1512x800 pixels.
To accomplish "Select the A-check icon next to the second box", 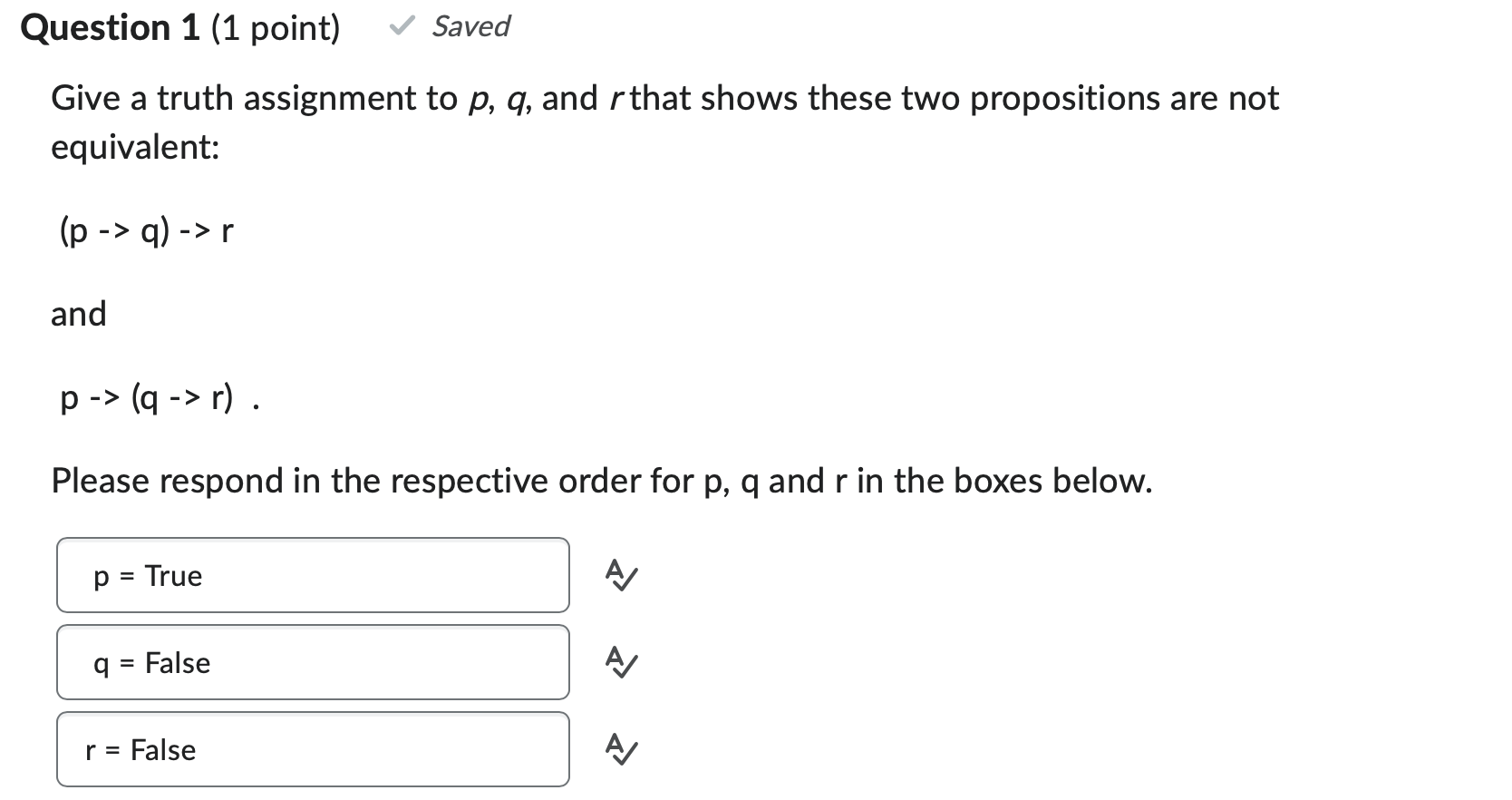I will (621, 662).
